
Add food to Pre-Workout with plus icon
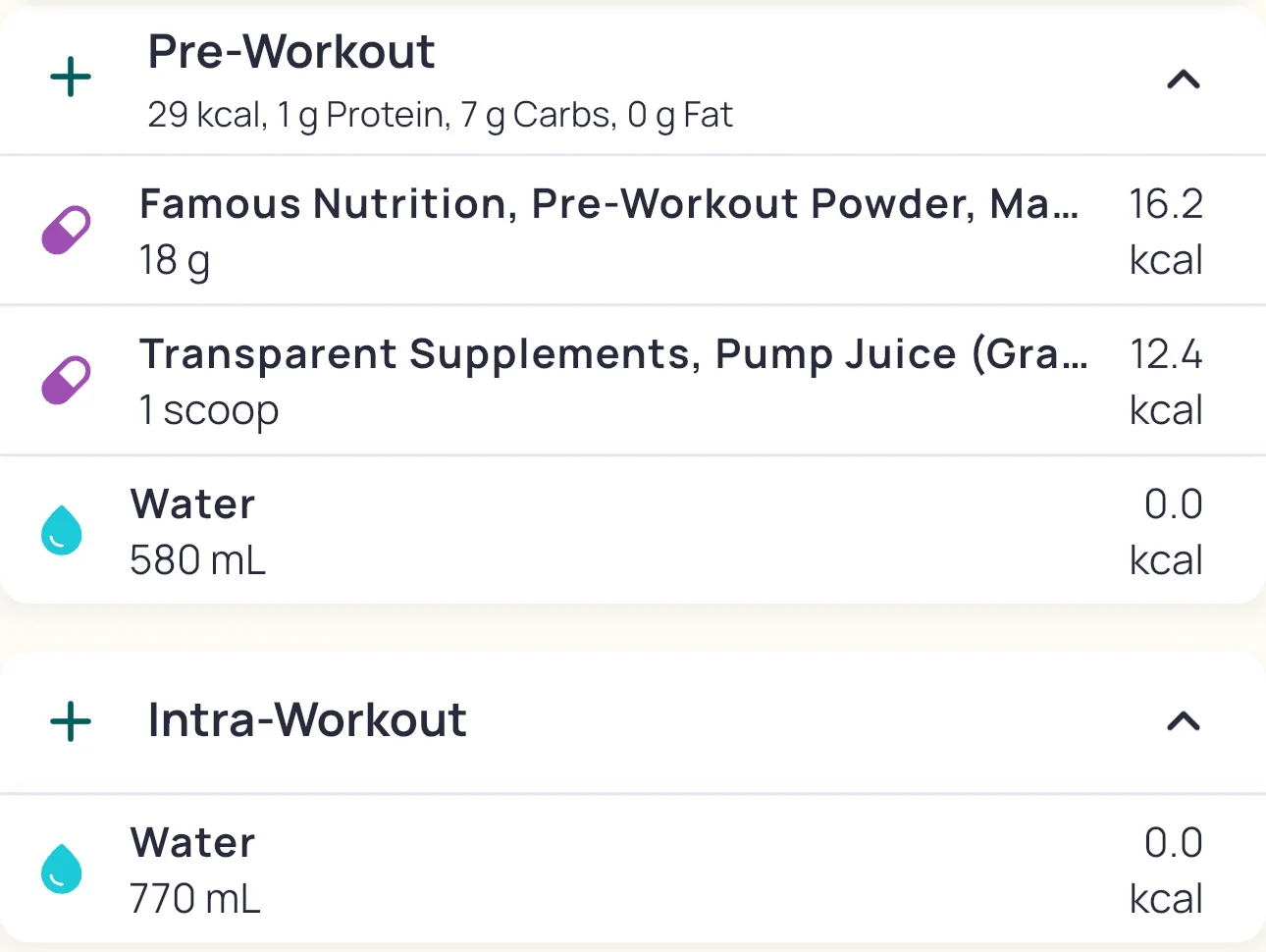[71, 78]
